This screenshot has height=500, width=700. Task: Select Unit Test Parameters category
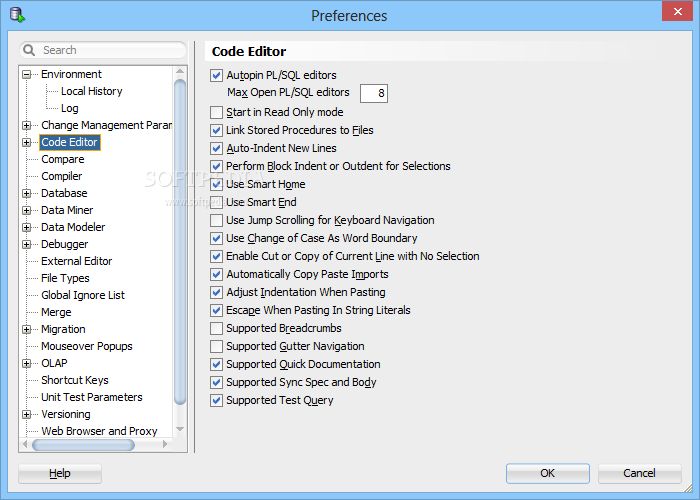coord(92,397)
